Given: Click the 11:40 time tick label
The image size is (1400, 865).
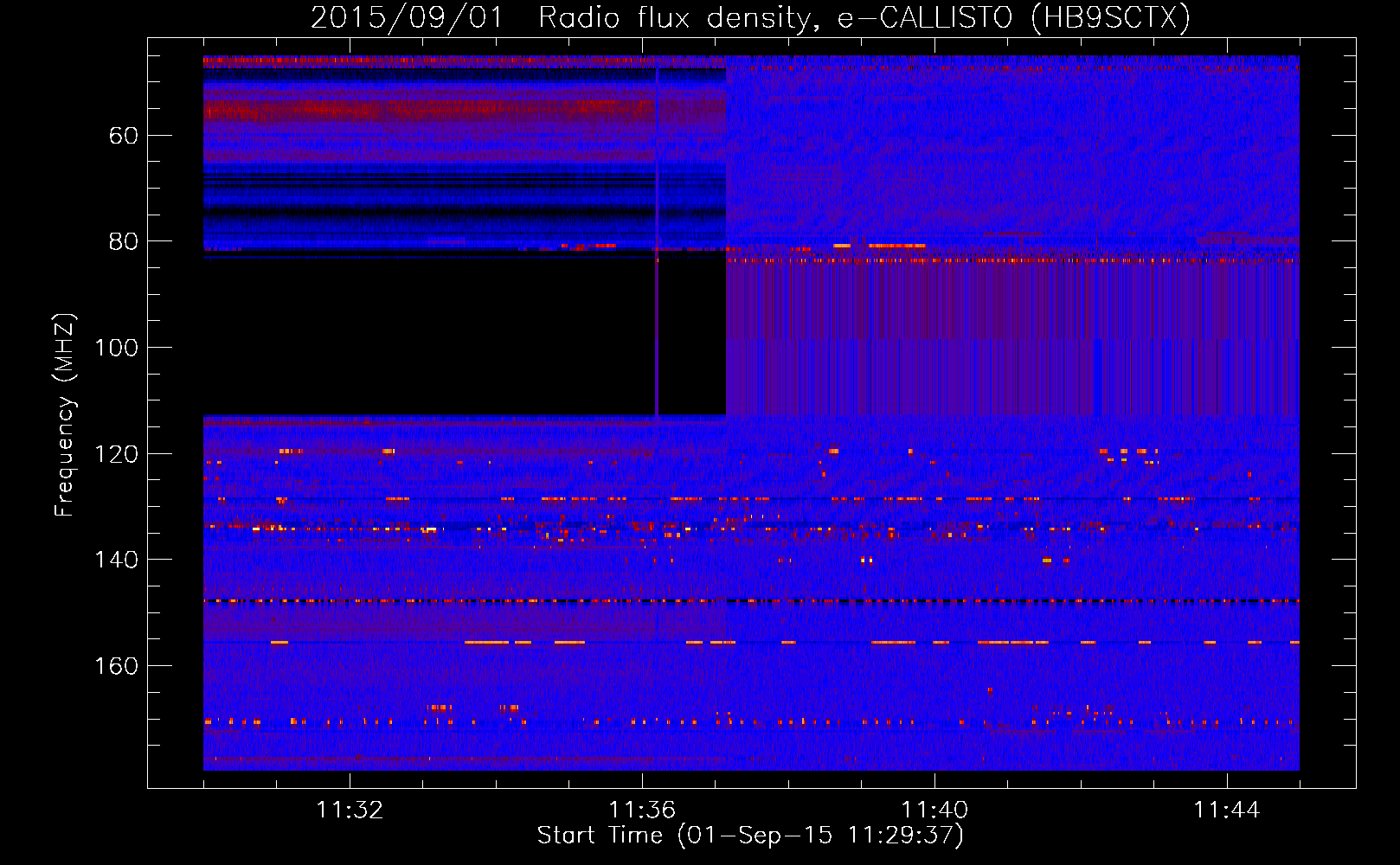Looking at the screenshot, I should [934, 811].
